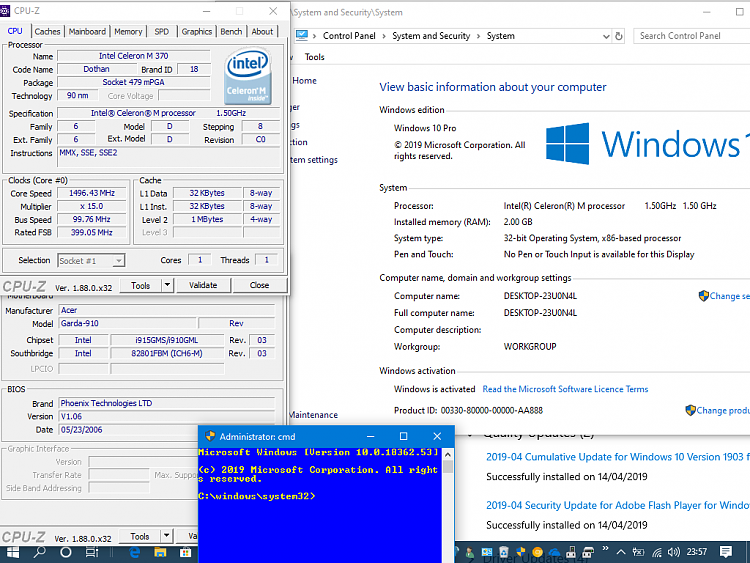Click Tools button in back CPU-Z window

(140, 536)
